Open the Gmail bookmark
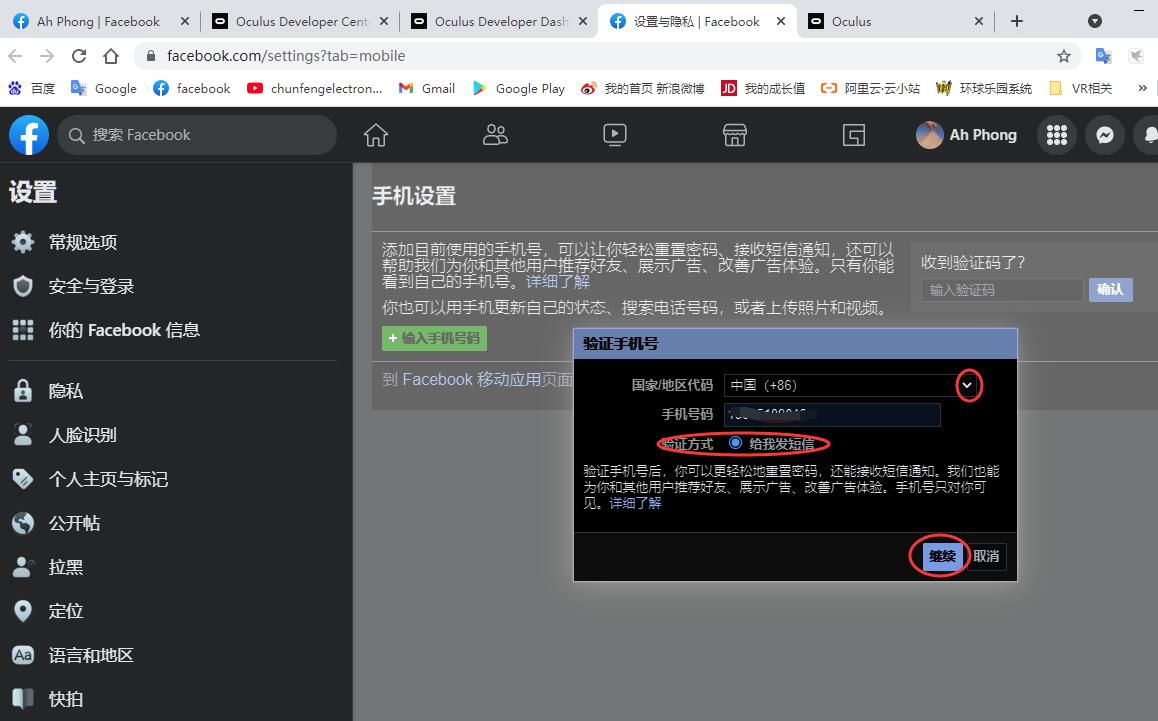This screenshot has width=1158, height=721. coord(426,89)
